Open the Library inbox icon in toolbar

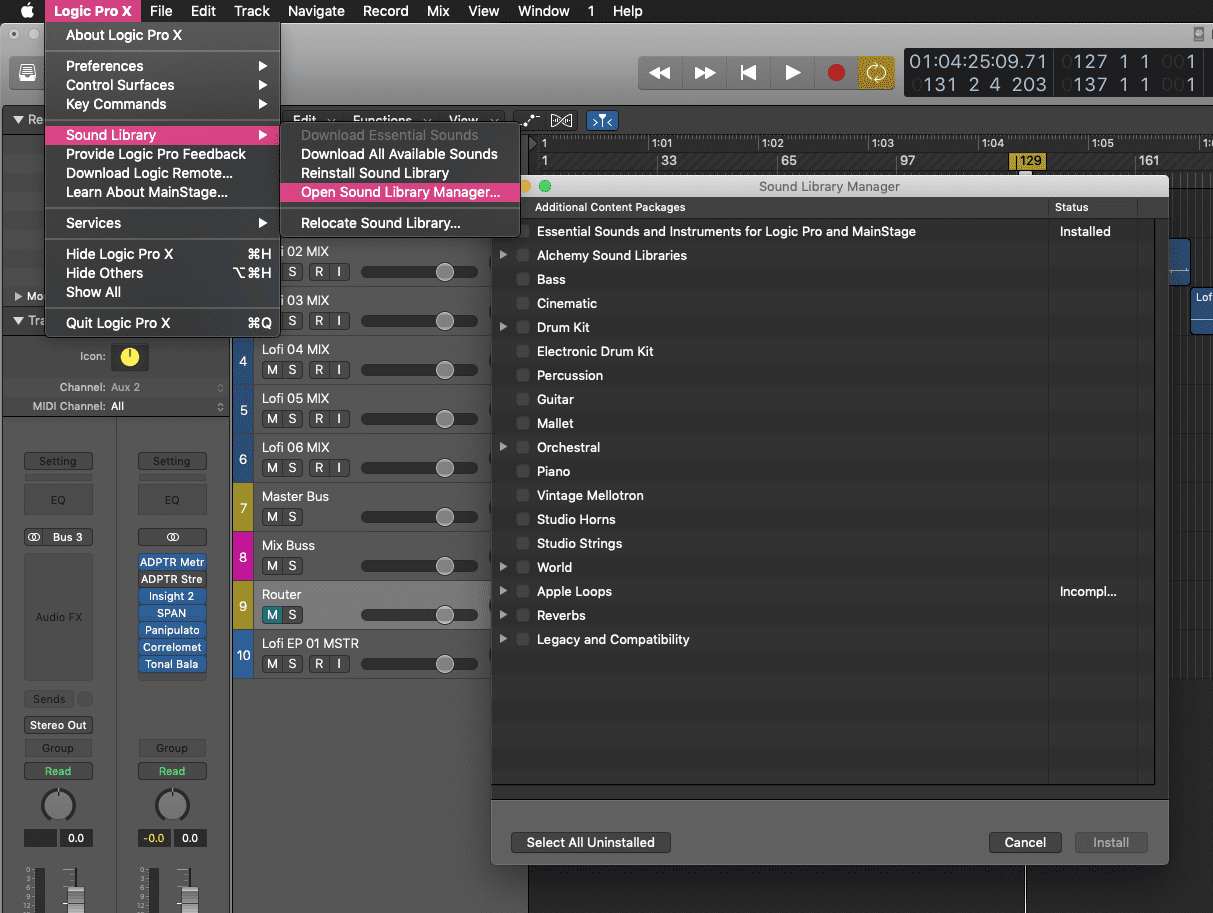[27, 73]
